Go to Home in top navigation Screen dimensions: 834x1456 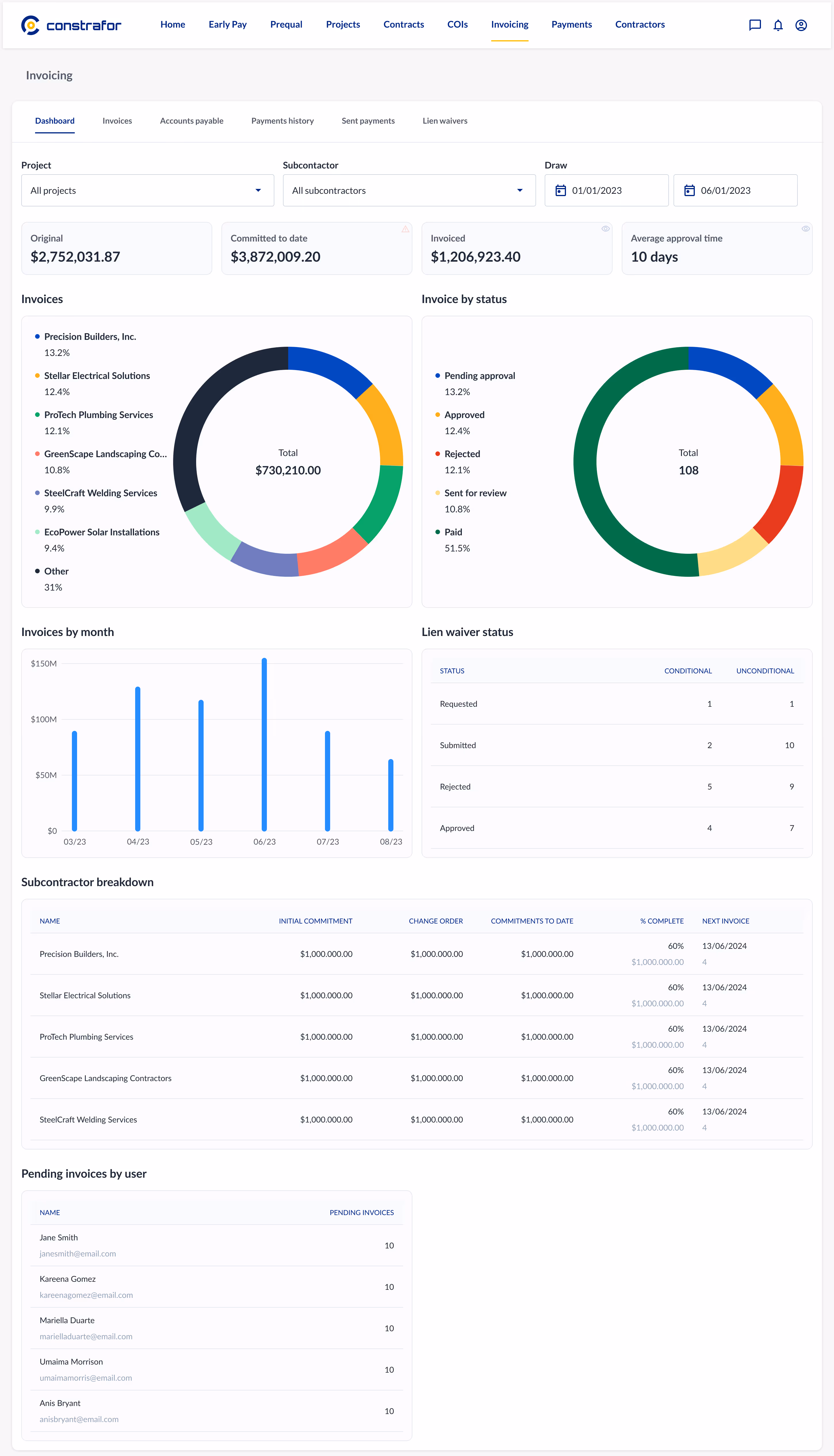[173, 25]
